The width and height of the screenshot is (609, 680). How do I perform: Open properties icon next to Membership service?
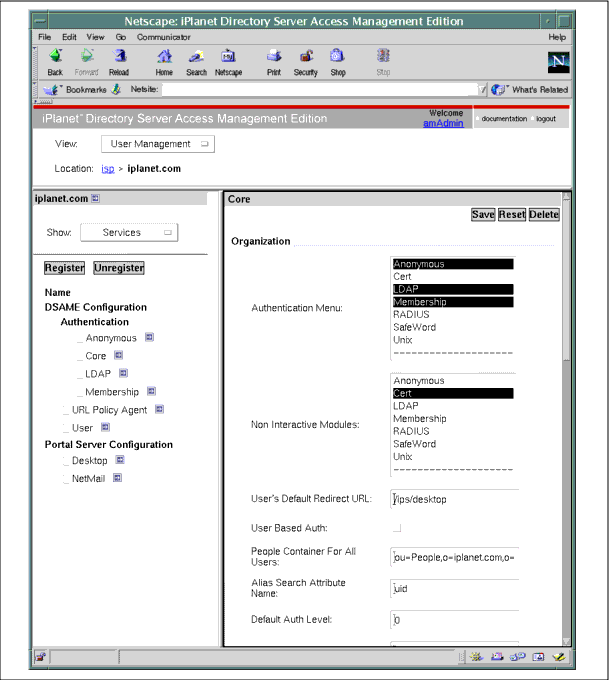click(x=151, y=391)
